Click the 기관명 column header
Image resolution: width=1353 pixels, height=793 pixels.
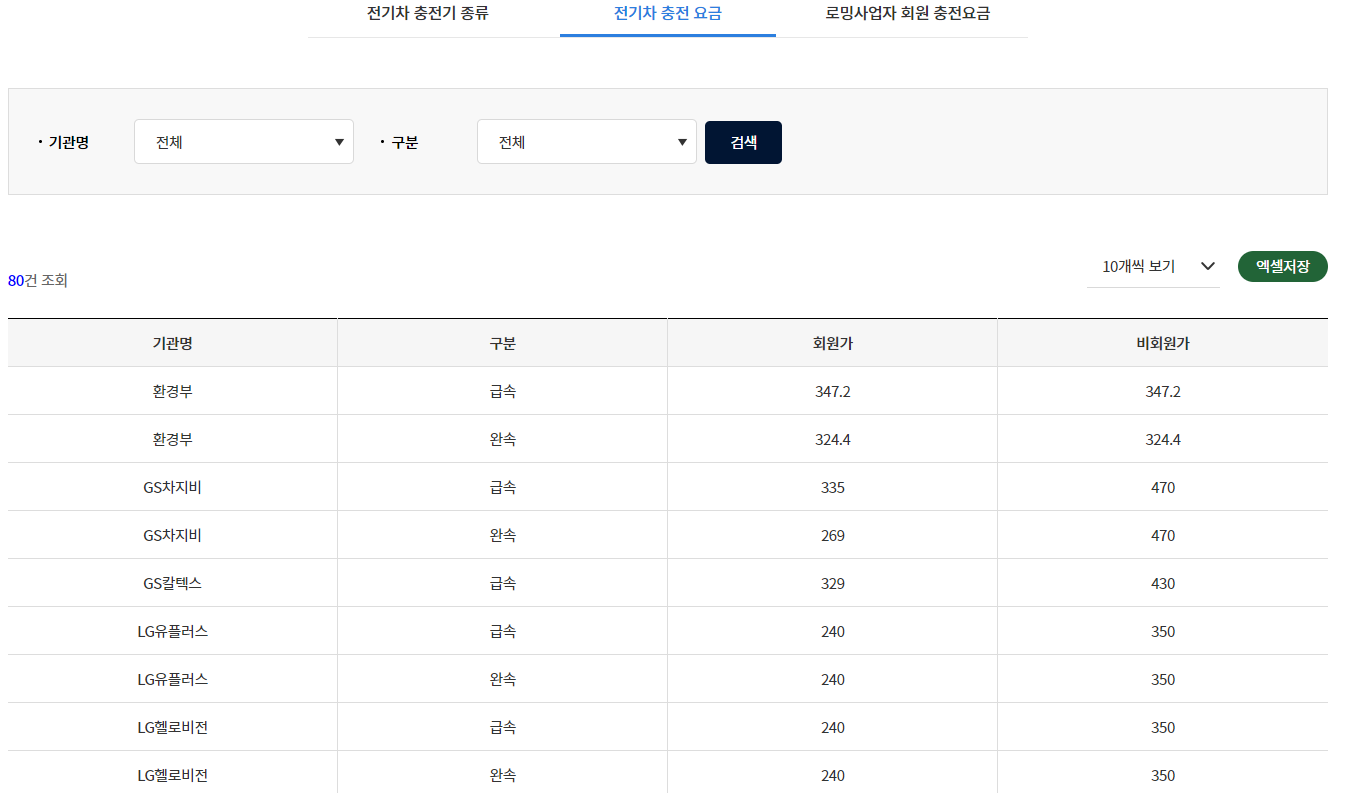pos(173,343)
